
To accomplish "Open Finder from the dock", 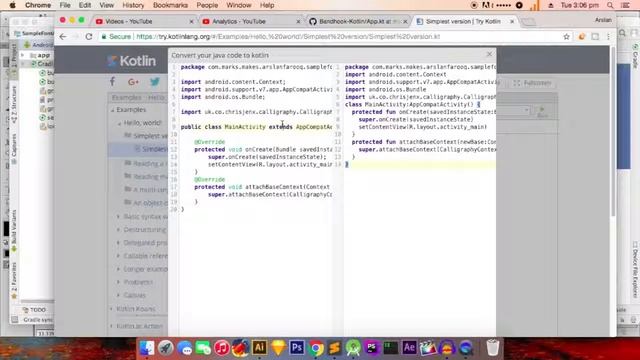I will click(147, 348).
